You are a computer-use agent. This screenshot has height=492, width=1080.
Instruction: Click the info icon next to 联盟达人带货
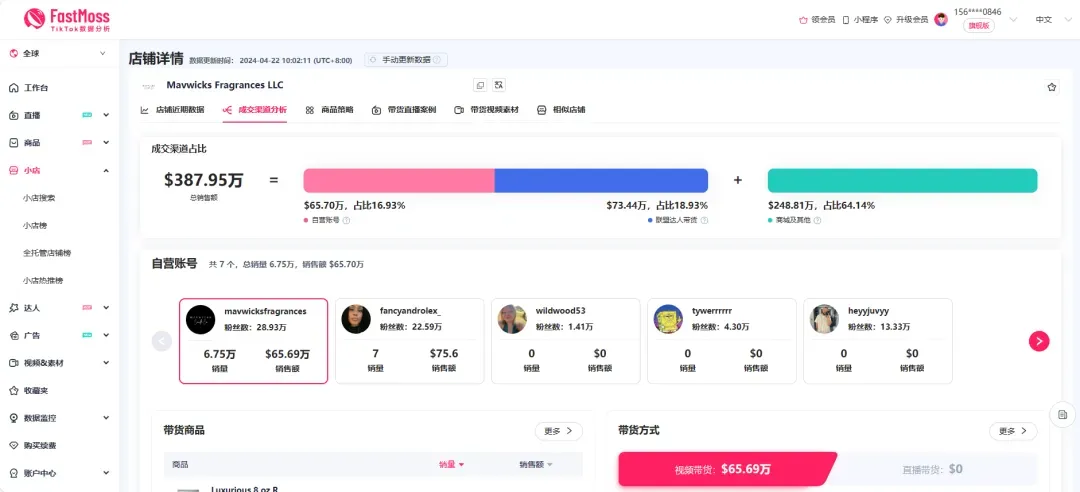point(705,221)
